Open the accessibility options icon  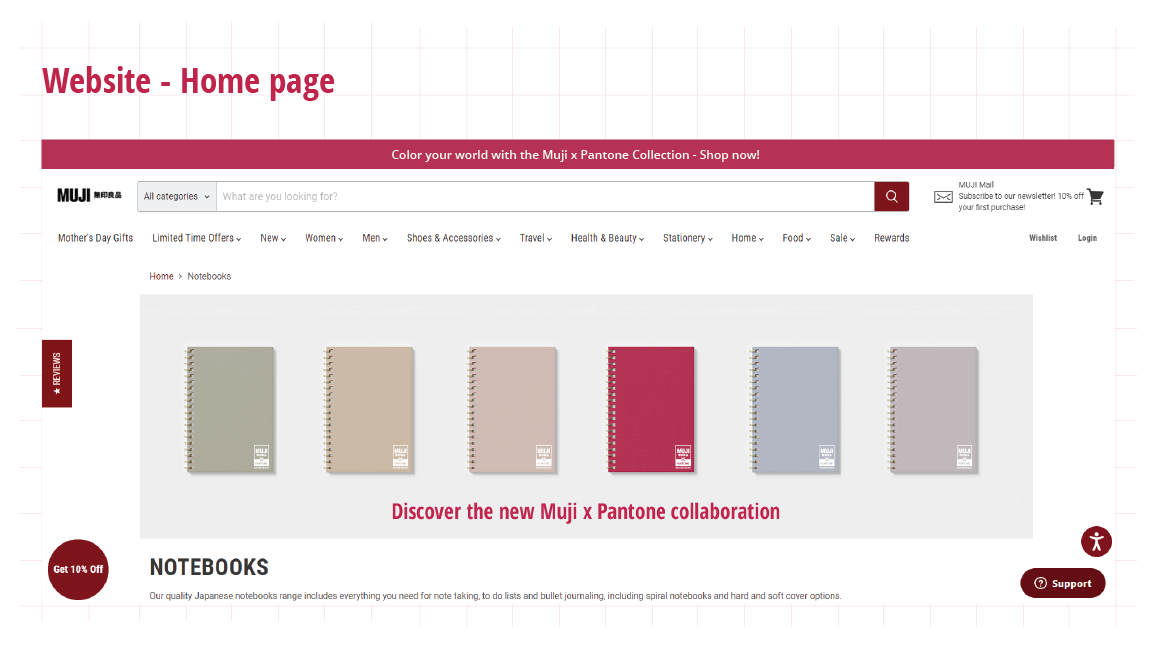(x=1096, y=542)
